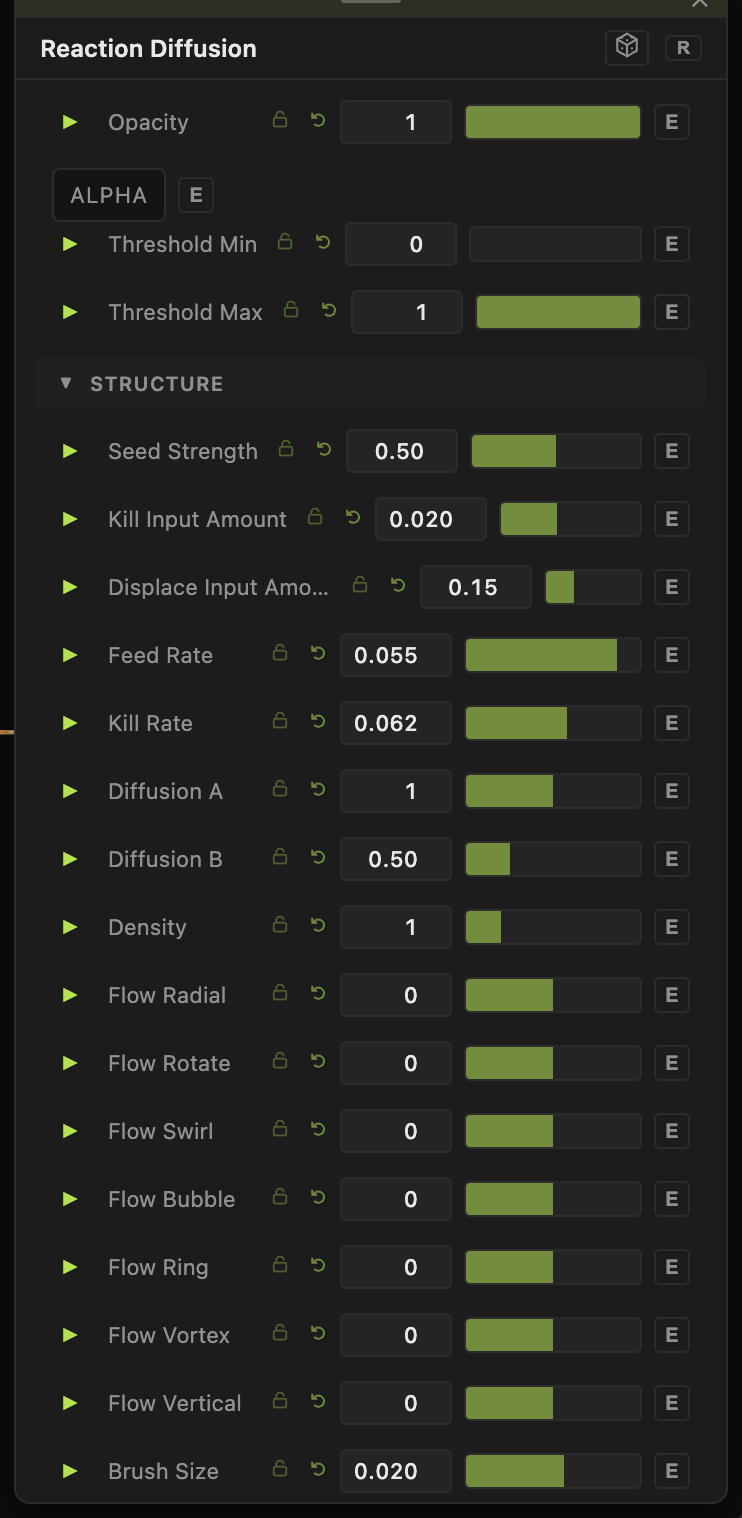Reset Diffusion B with revert icon

click(x=318, y=858)
